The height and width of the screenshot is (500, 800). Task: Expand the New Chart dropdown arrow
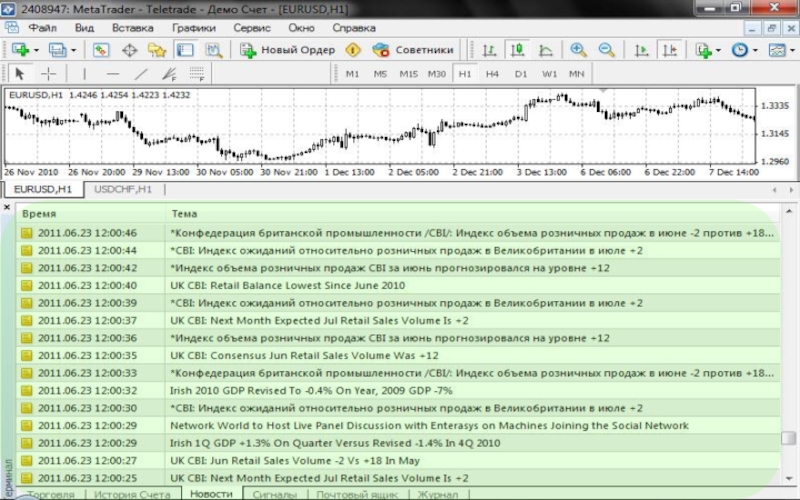point(36,51)
